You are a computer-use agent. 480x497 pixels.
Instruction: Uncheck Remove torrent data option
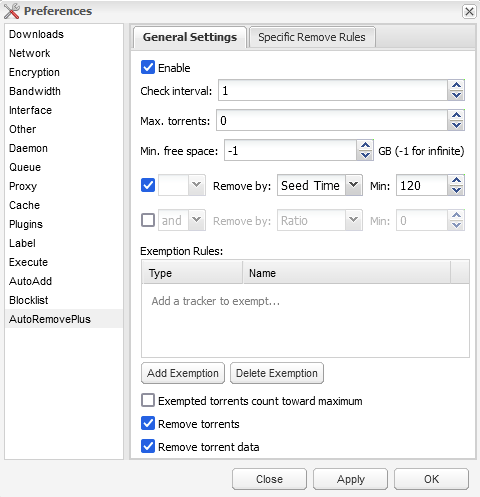pos(148,446)
